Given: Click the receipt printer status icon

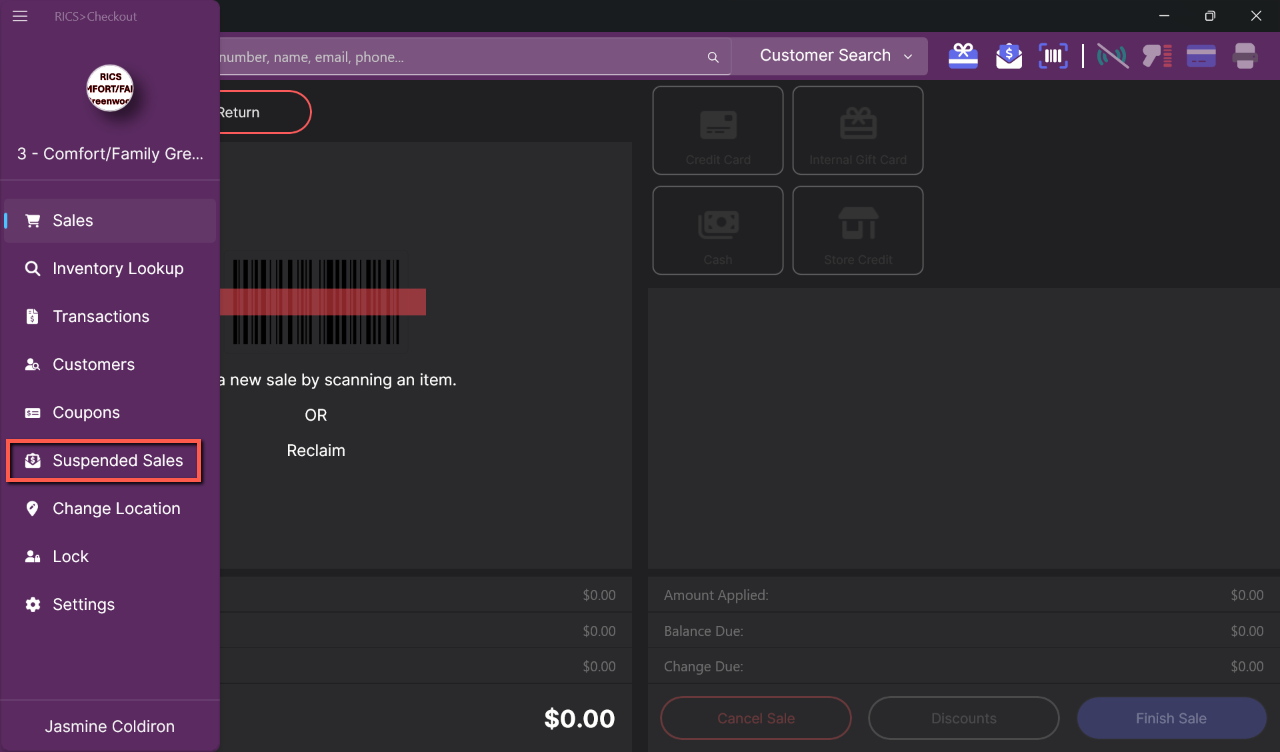Looking at the screenshot, I should (x=1245, y=56).
